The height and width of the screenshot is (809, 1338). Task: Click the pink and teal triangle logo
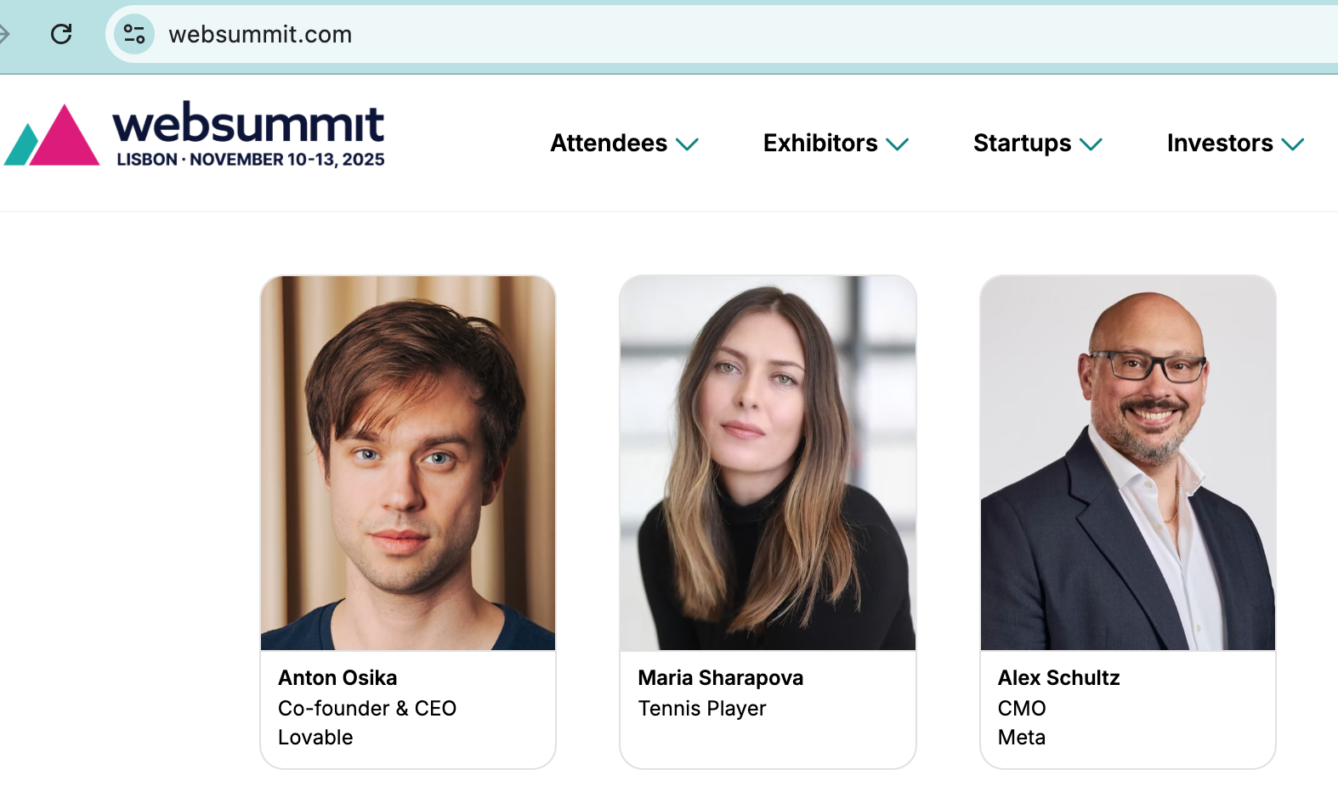pyautogui.click(x=52, y=136)
